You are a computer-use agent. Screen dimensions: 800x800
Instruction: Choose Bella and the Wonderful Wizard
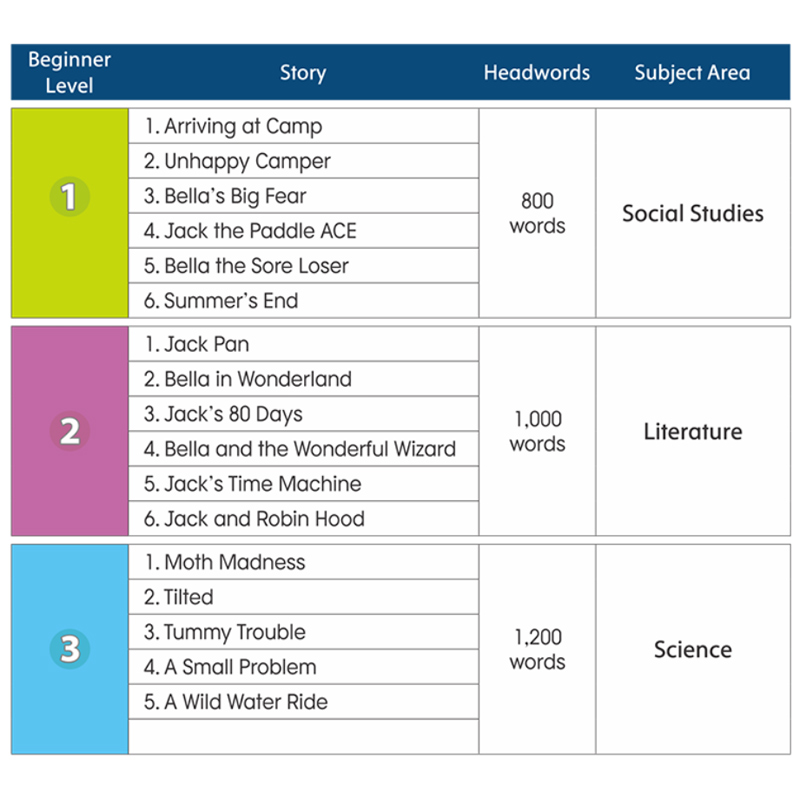[300, 449]
